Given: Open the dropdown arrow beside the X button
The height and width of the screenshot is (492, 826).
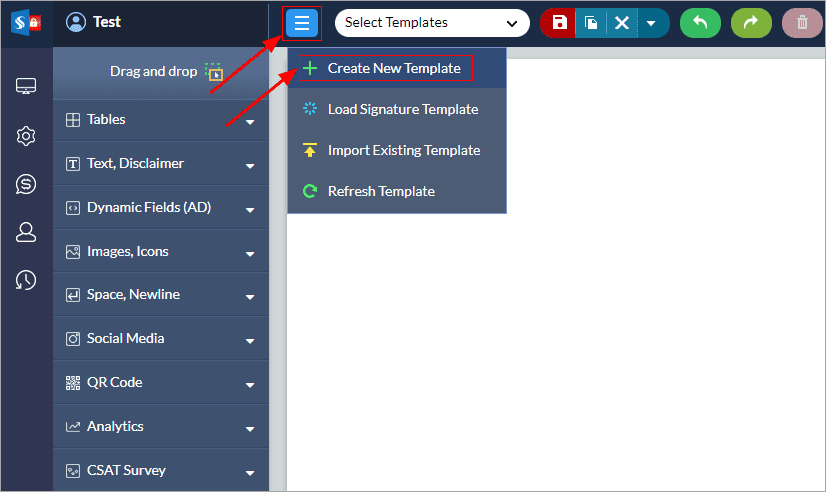Looking at the screenshot, I should pos(651,23).
